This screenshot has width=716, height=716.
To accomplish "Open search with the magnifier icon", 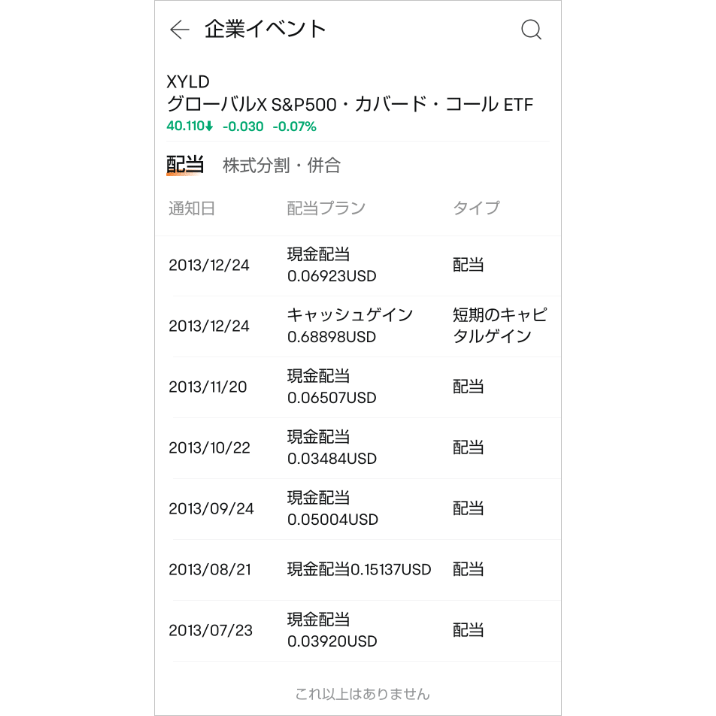I will coord(531,30).
